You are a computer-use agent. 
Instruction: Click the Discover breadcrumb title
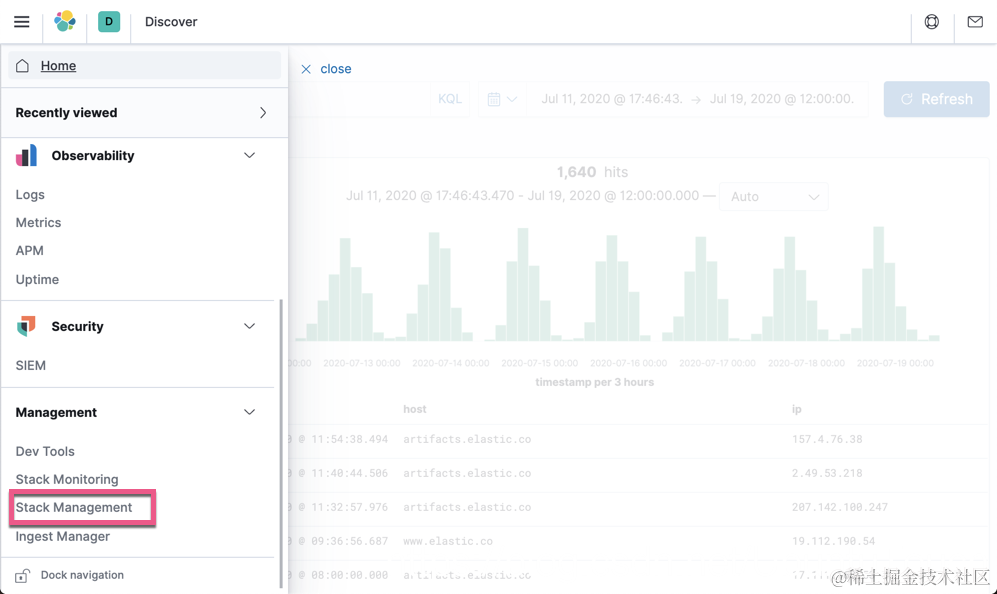[x=171, y=22]
